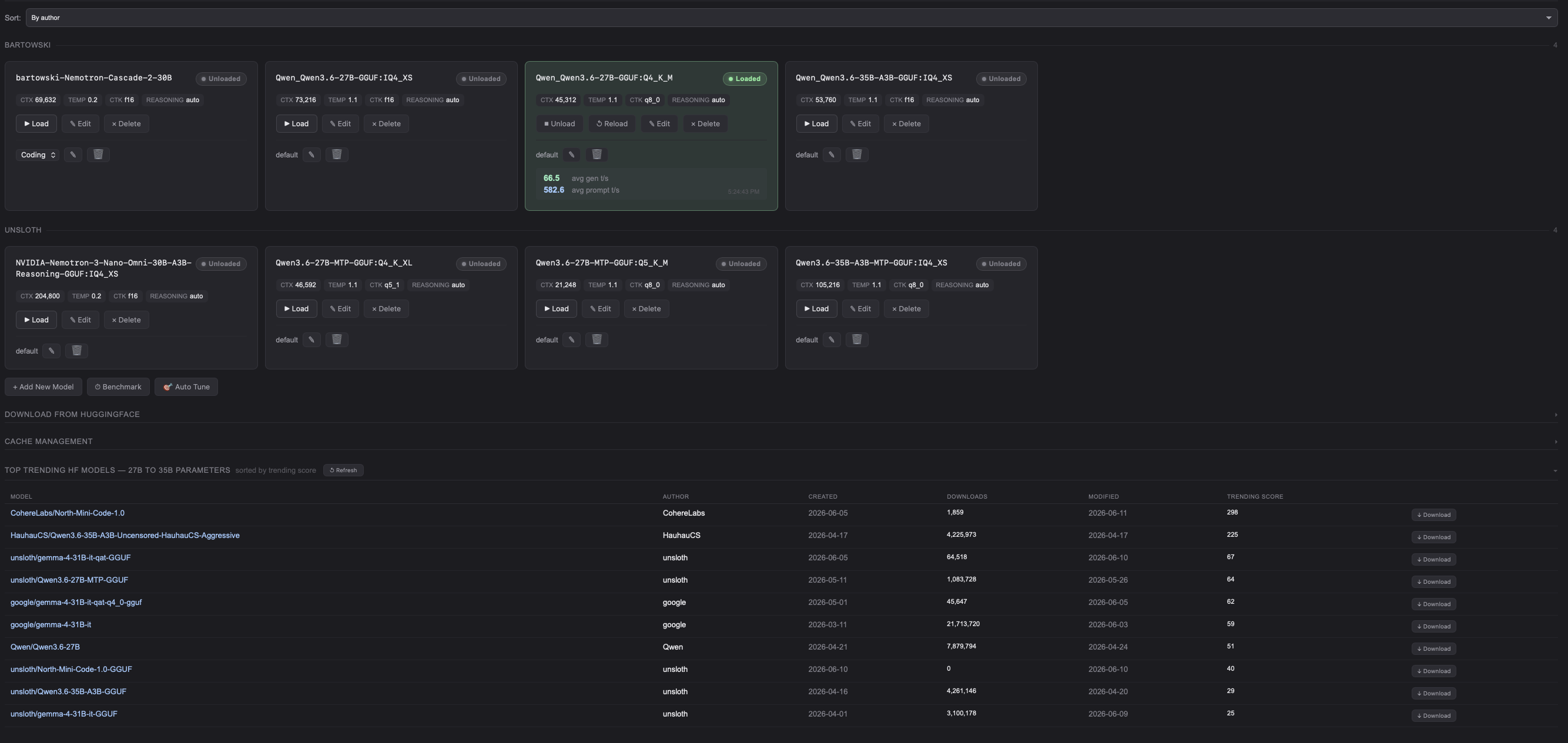
Task: Download CohereLabs/North-Mini-Code-1.0
Action: pos(1433,515)
